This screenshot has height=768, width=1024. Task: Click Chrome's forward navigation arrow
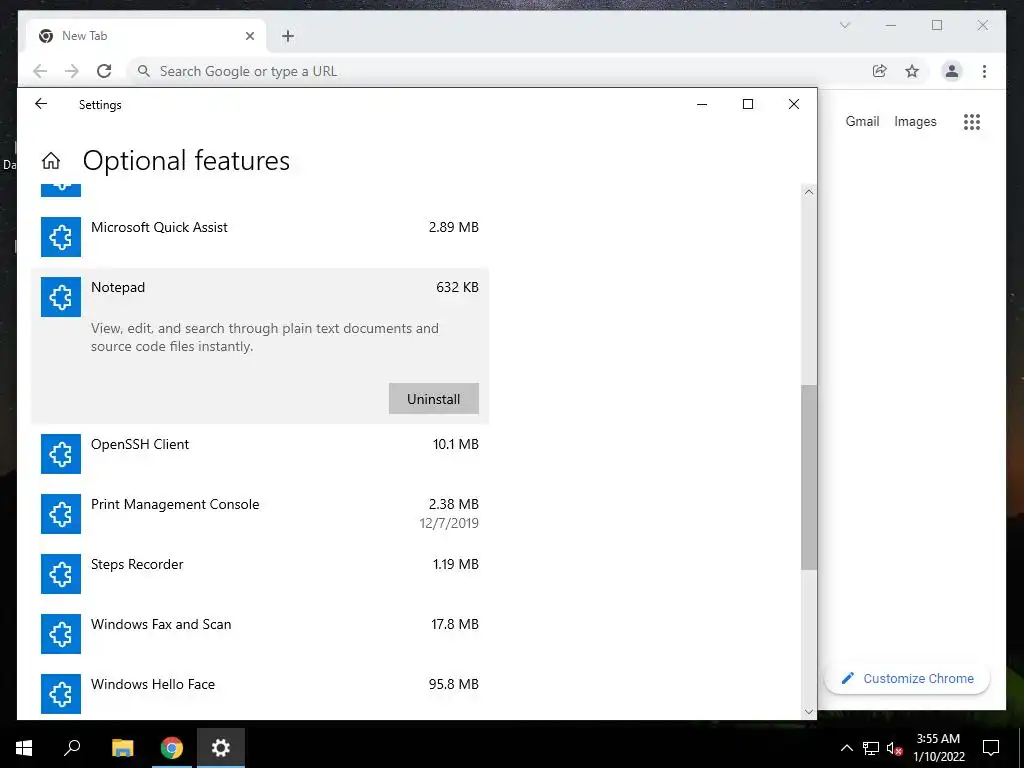[72, 71]
